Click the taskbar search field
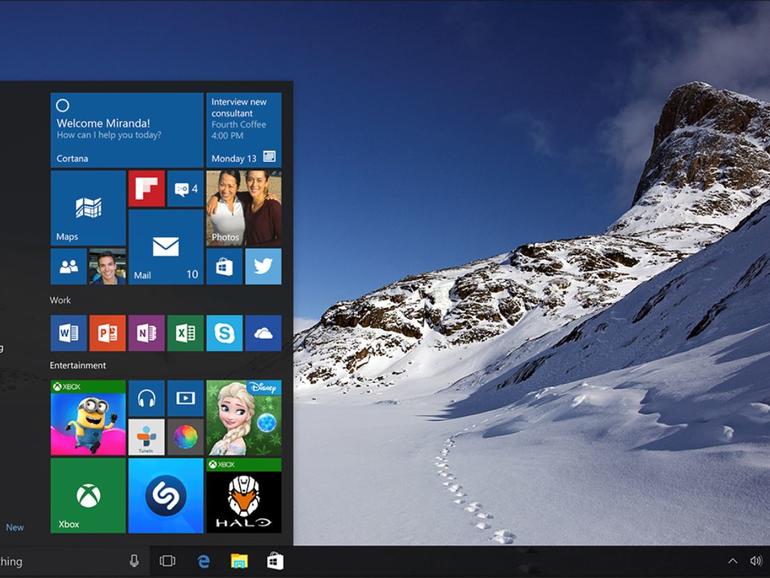Screen dimensions: 770x578 point(75,561)
